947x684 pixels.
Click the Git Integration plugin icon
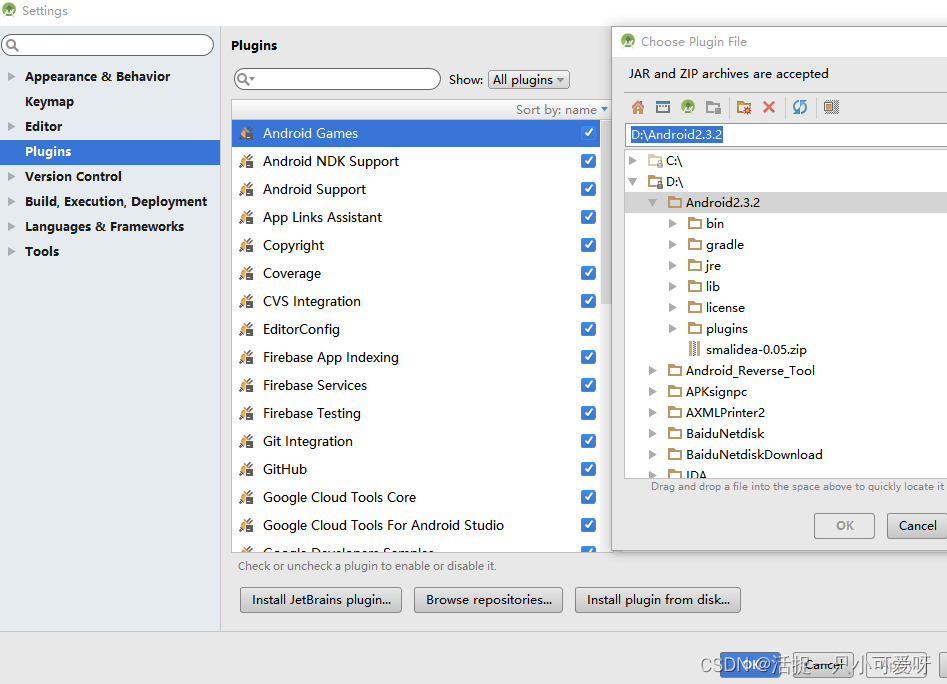246,441
